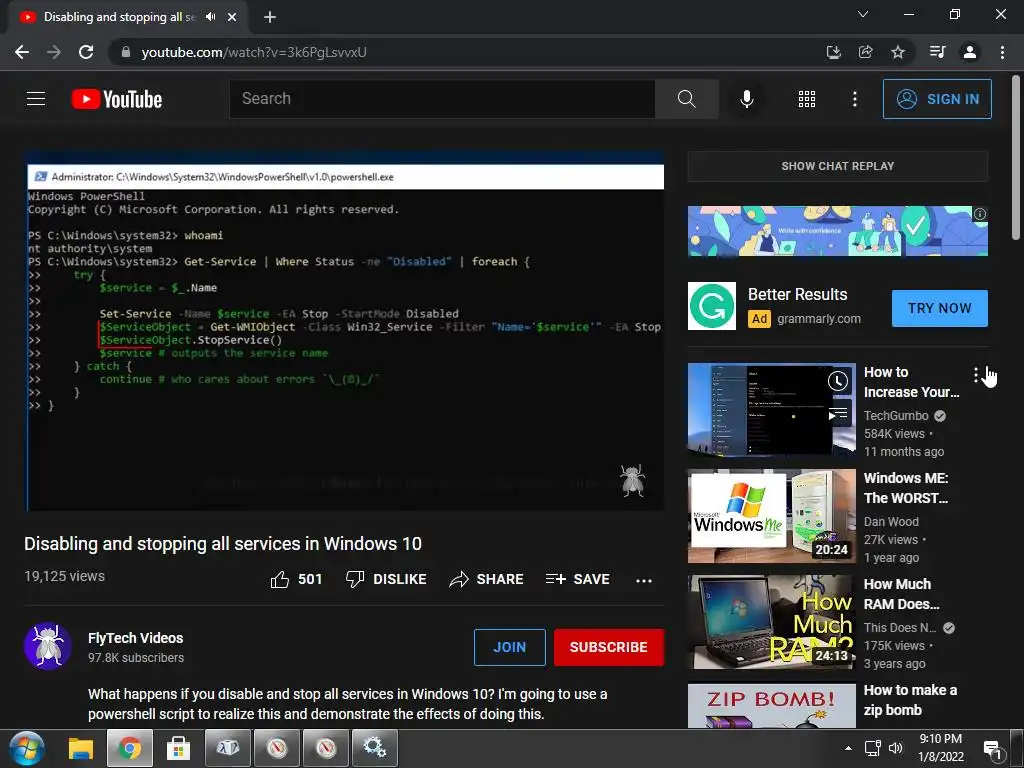Click the SIGN IN button
The width and height of the screenshot is (1024, 768).
point(936,99)
